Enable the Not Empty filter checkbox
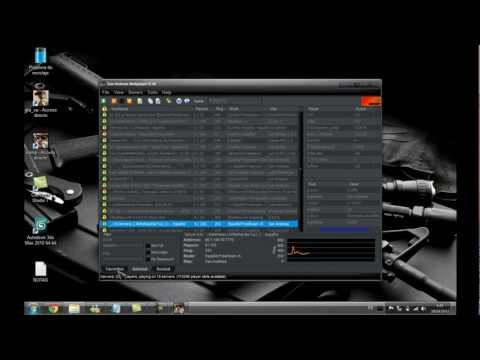The width and height of the screenshot is (480, 360). 149,252
